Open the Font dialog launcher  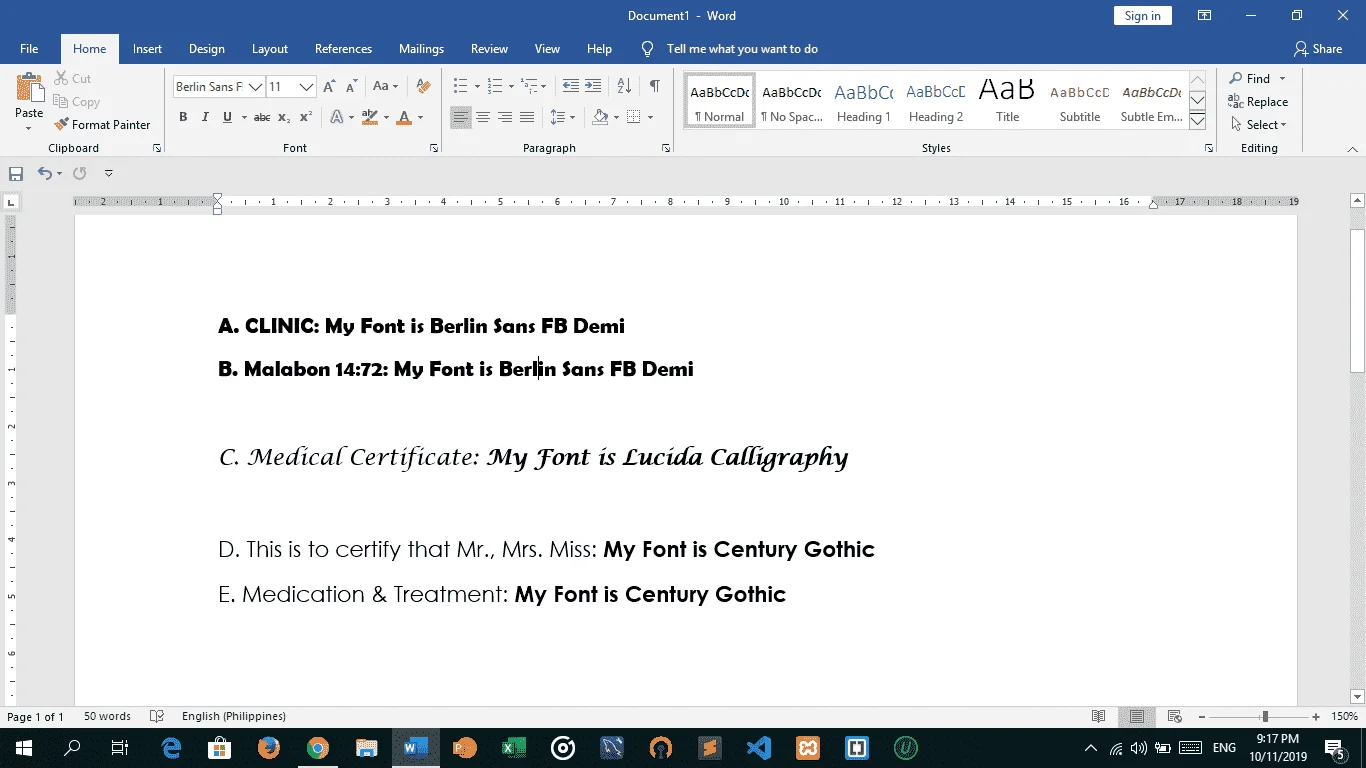[434, 148]
